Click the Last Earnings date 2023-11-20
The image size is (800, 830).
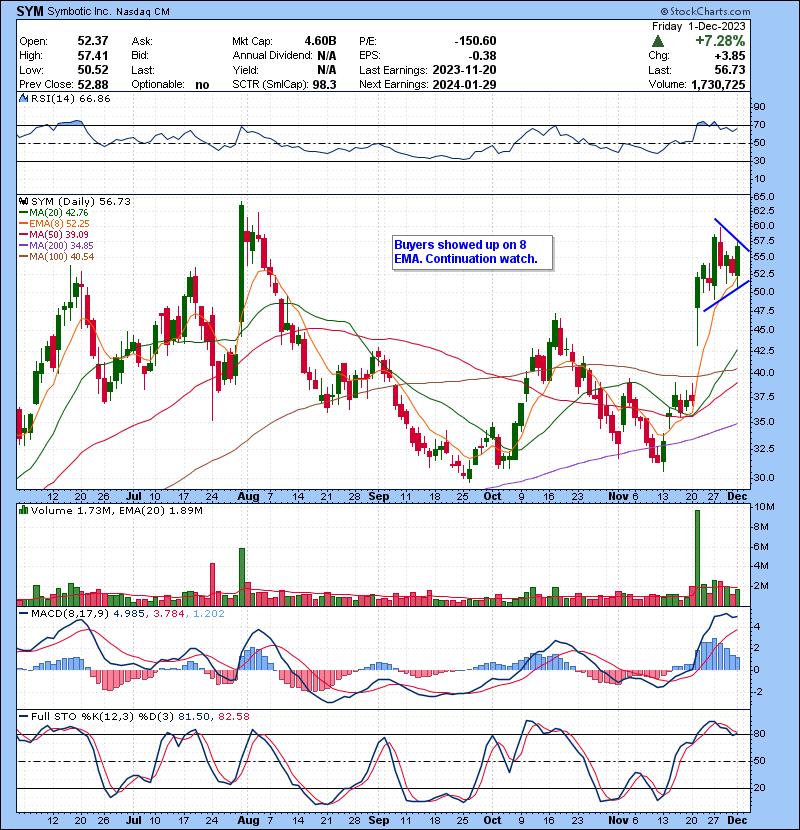tap(464, 70)
